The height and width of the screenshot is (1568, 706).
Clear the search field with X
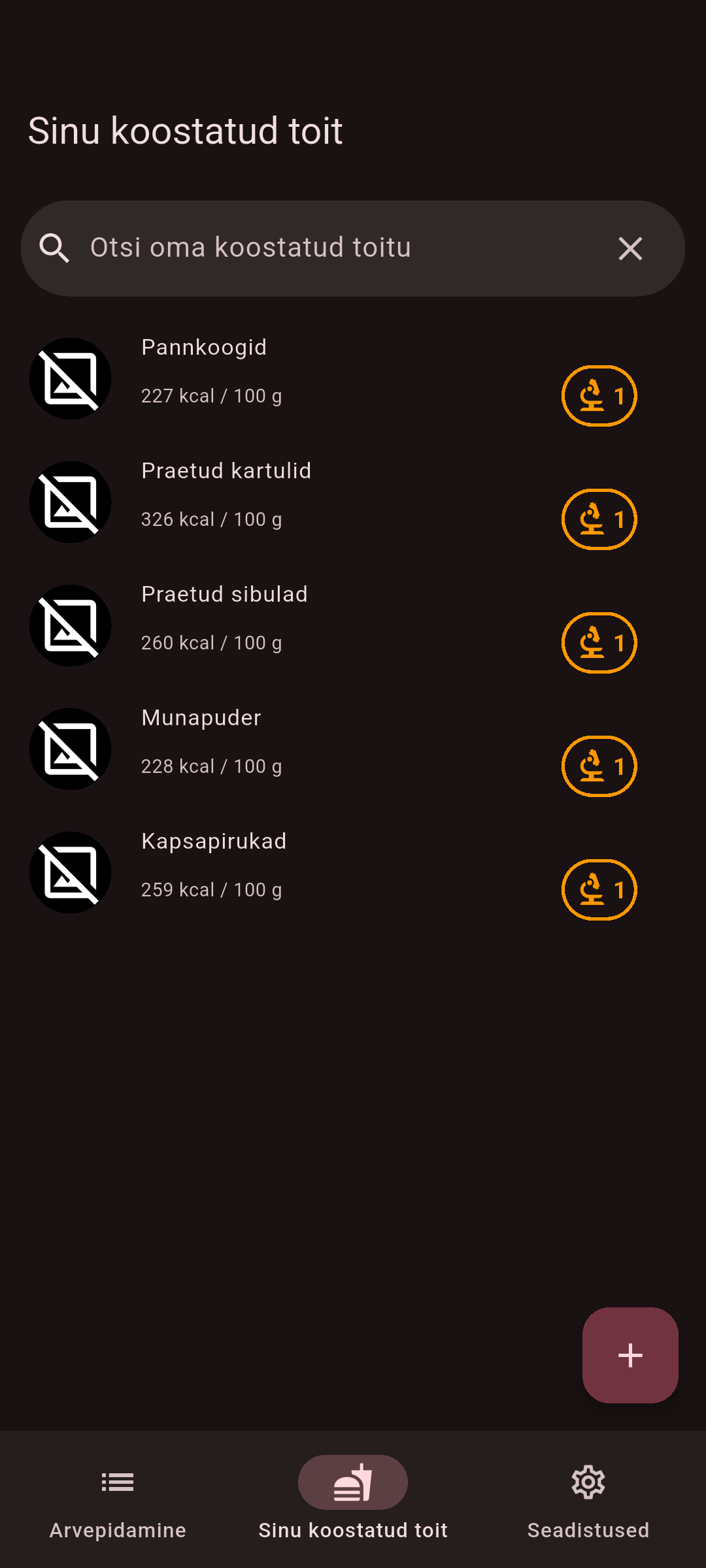click(630, 248)
